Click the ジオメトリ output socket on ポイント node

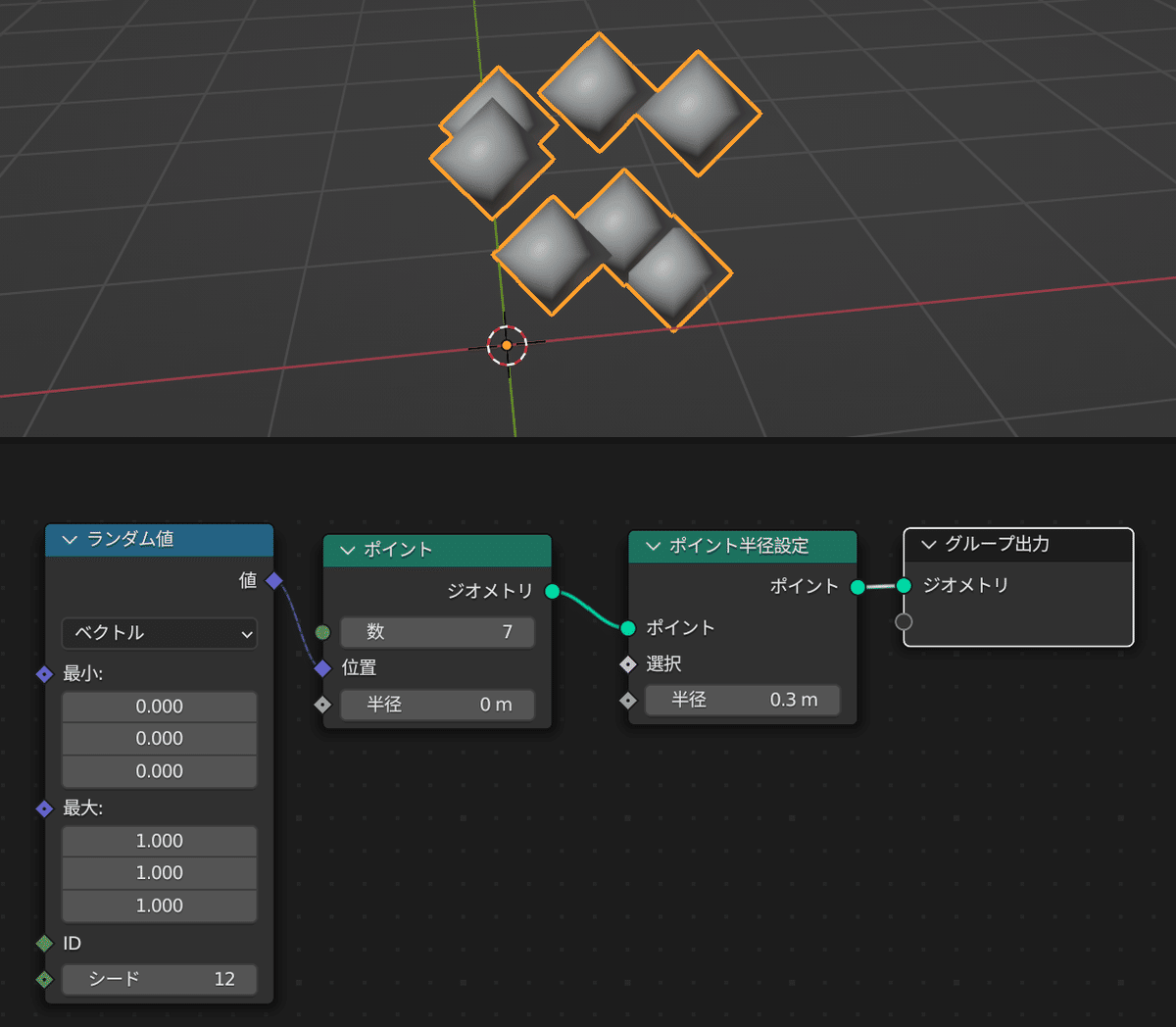(552, 591)
